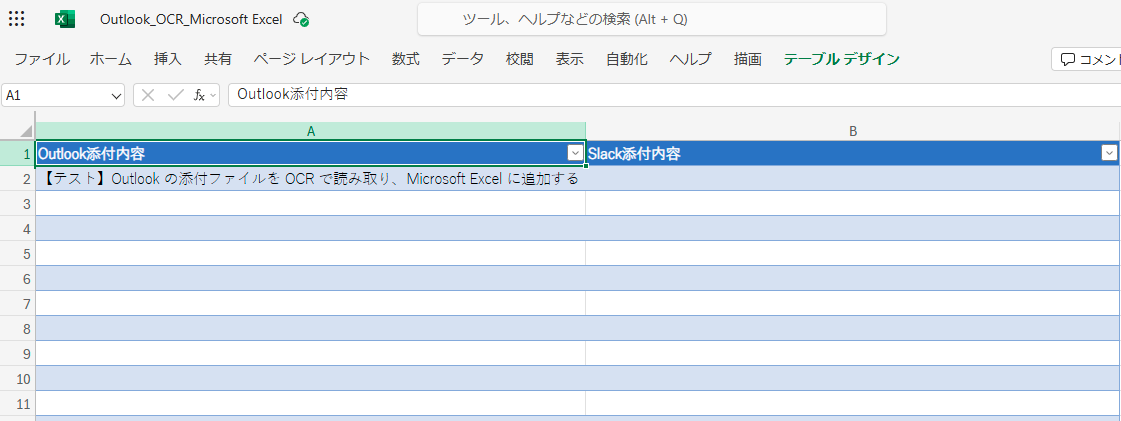
Task: Select the テーブル デザイン tab
Action: click(x=841, y=59)
